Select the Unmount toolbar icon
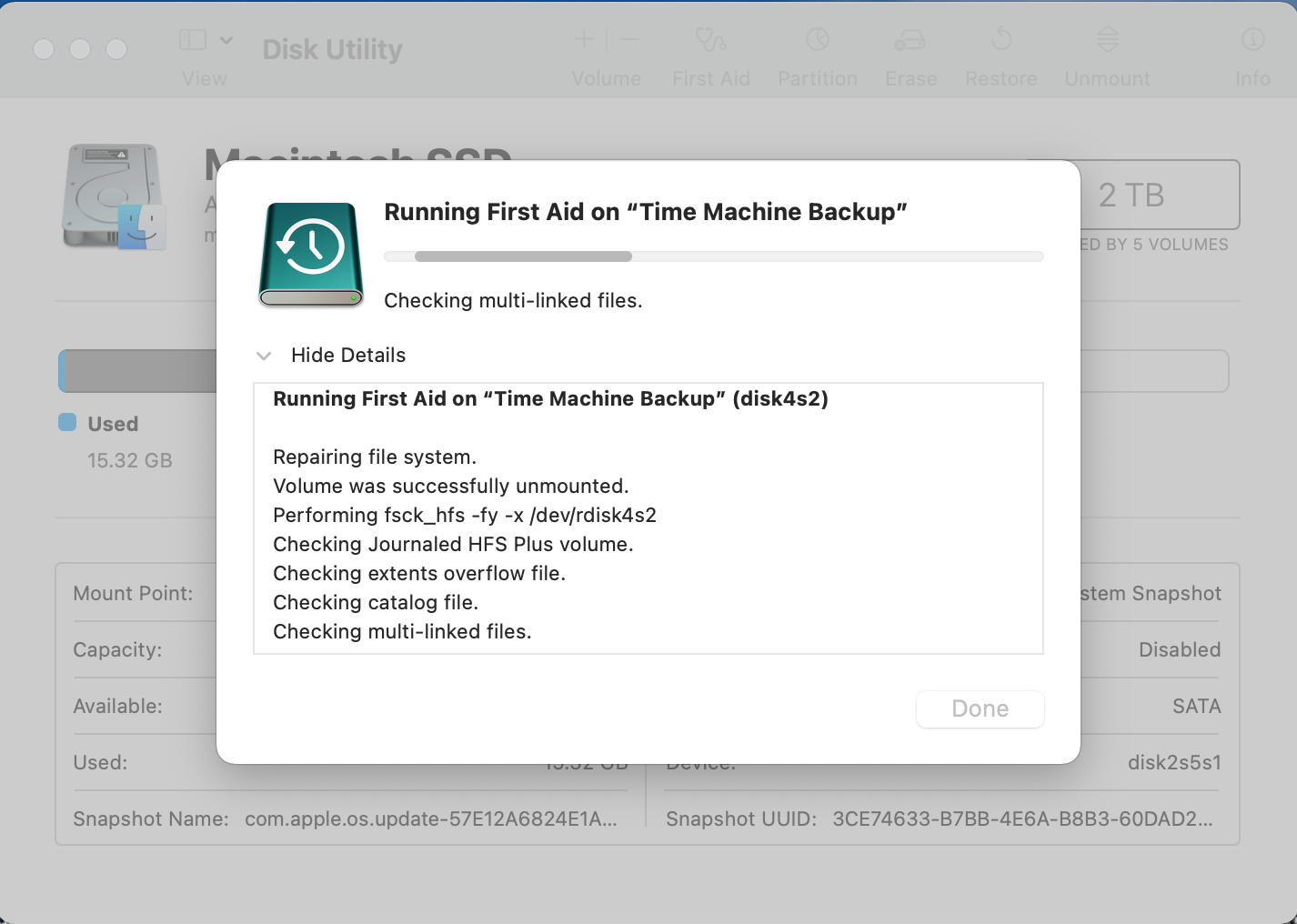The image size is (1297, 924). pyautogui.click(x=1107, y=39)
